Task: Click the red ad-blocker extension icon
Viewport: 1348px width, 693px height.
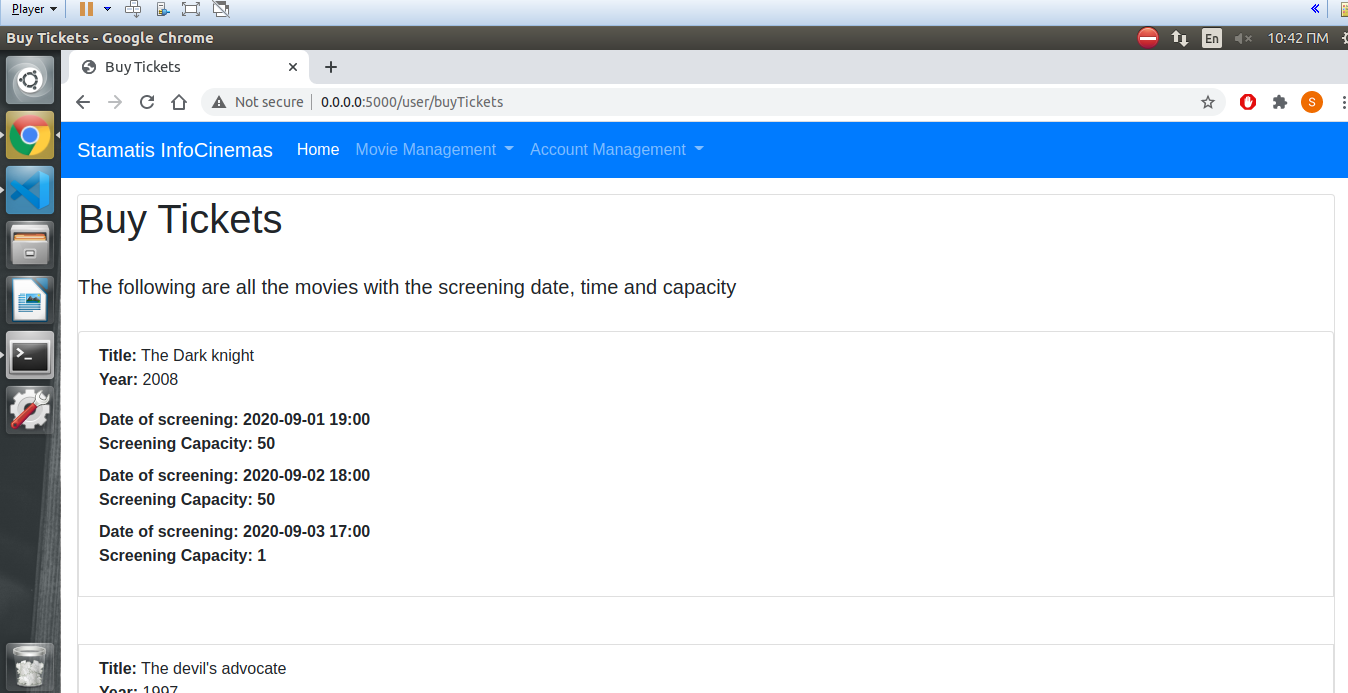Action: pyautogui.click(x=1248, y=102)
